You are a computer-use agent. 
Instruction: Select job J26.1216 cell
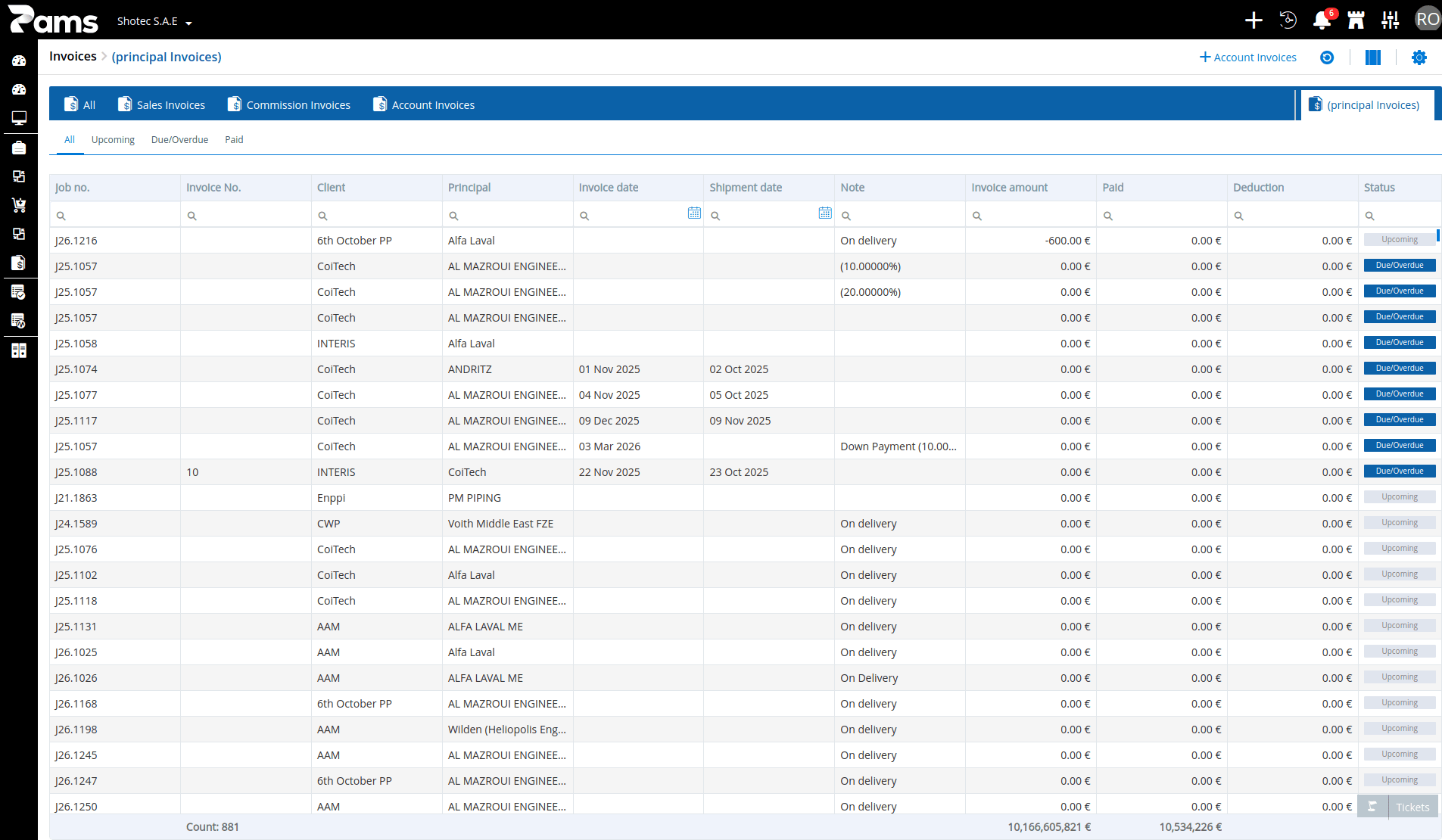[x=115, y=241]
